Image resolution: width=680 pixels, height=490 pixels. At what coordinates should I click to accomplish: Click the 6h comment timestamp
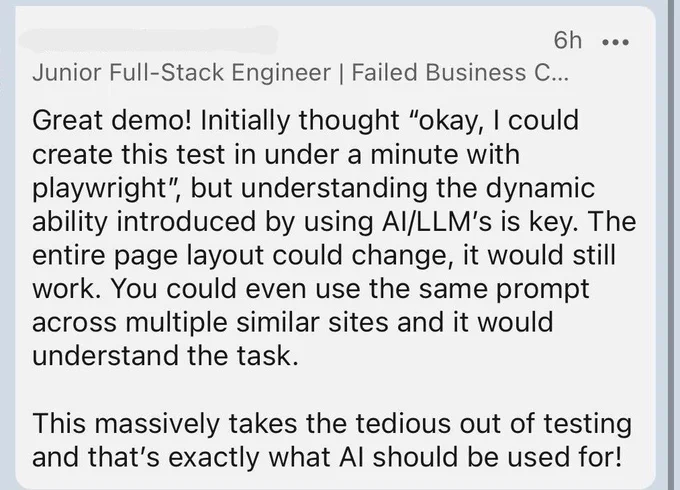tap(568, 40)
